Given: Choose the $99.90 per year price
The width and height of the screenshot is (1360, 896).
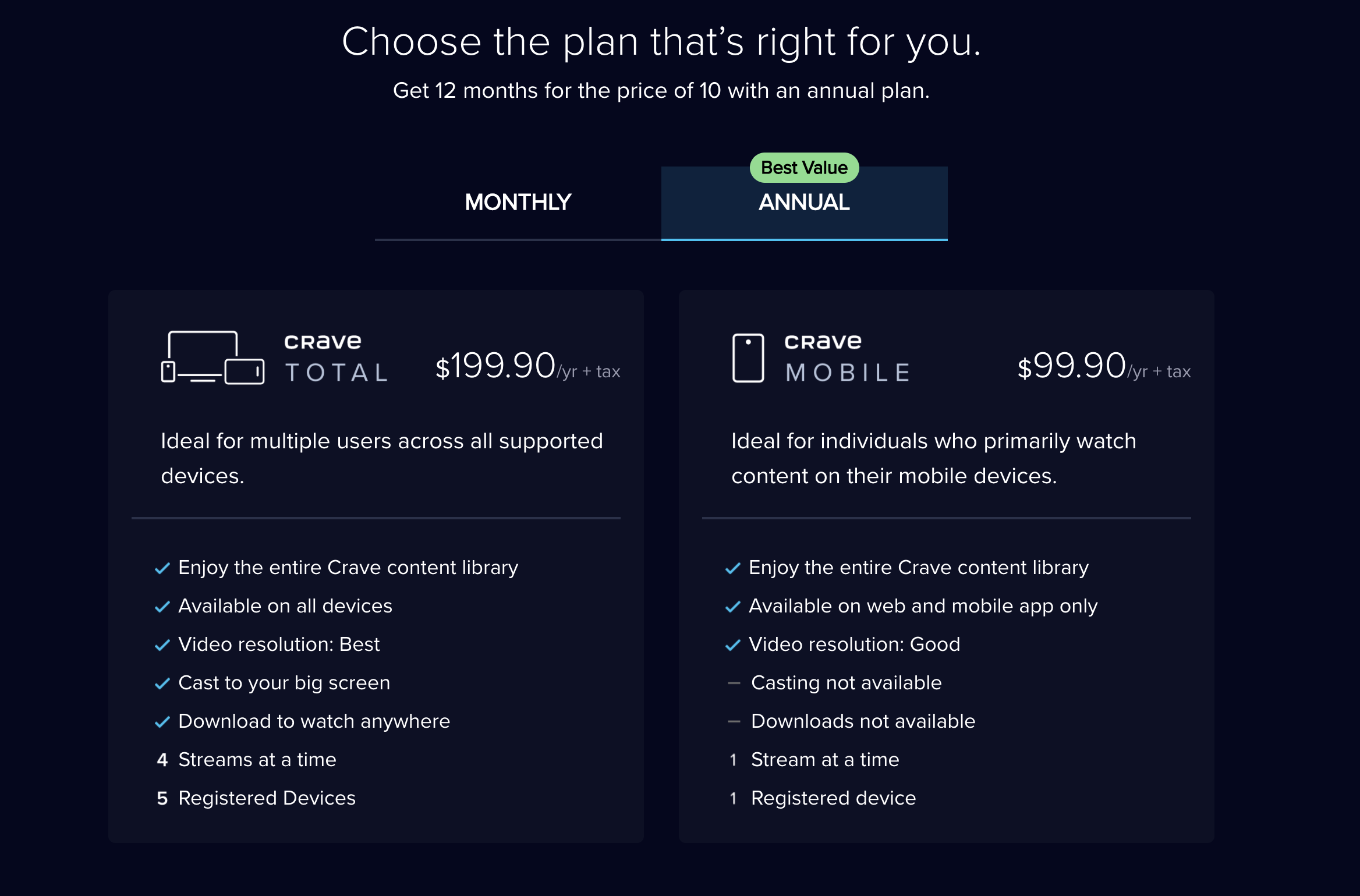Looking at the screenshot, I should point(1104,366).
